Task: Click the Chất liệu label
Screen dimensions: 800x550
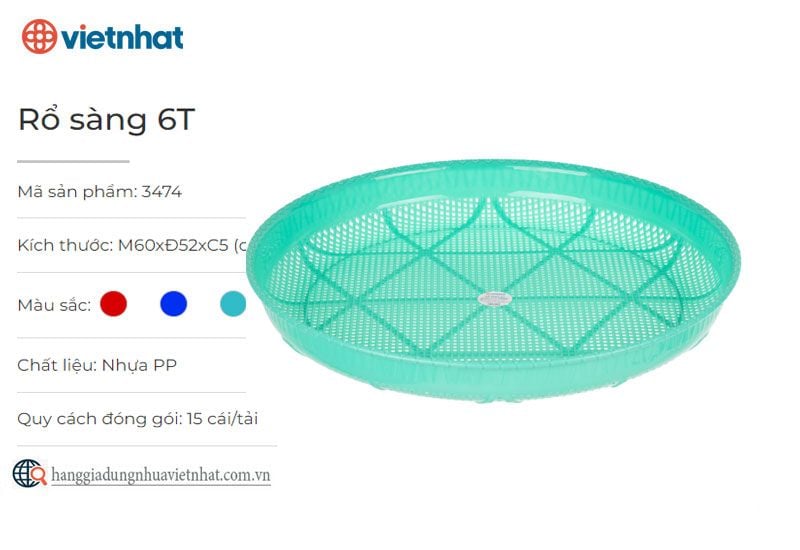Action: (56, 365)
